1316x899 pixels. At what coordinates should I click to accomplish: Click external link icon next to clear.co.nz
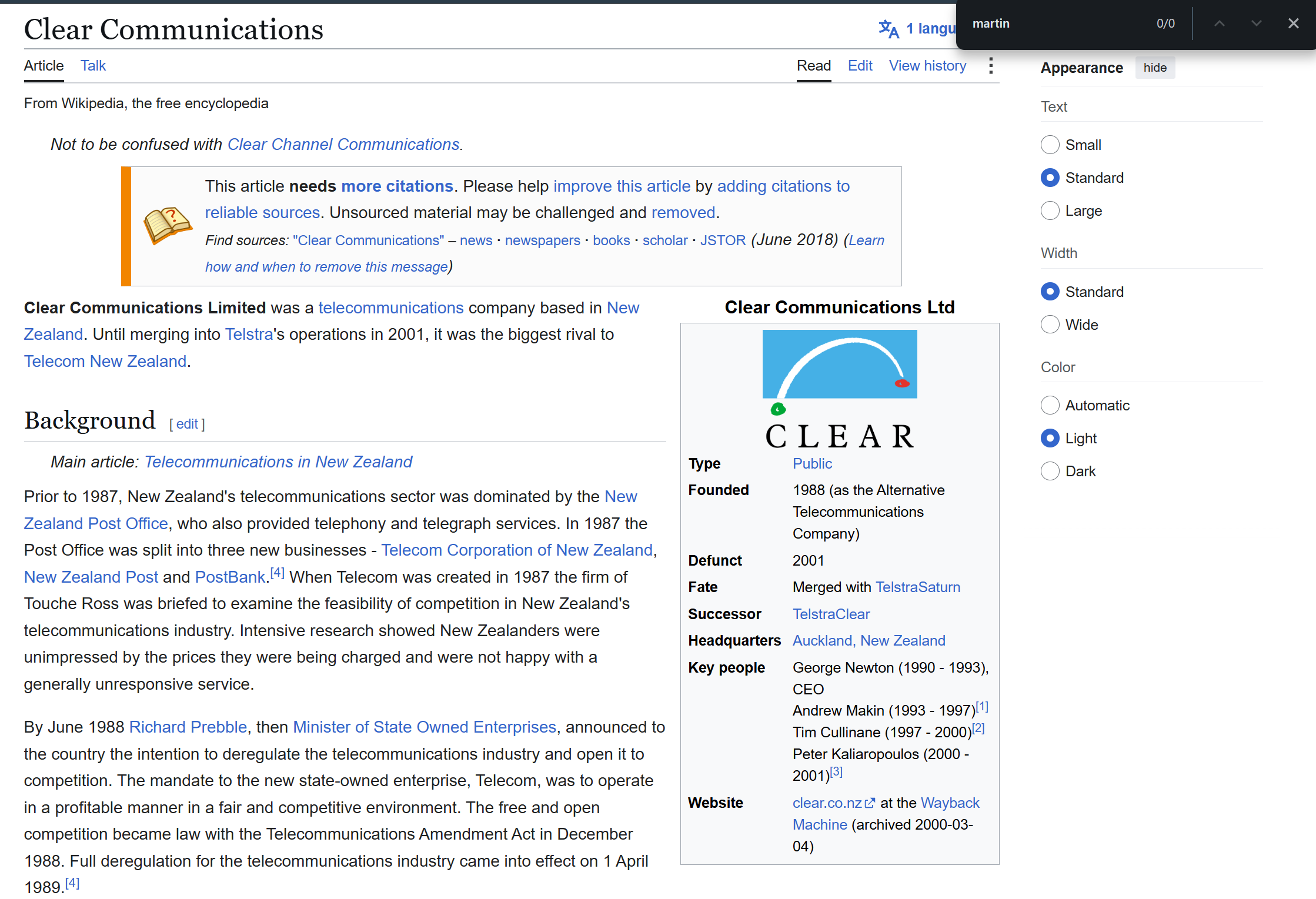point(870,803)
